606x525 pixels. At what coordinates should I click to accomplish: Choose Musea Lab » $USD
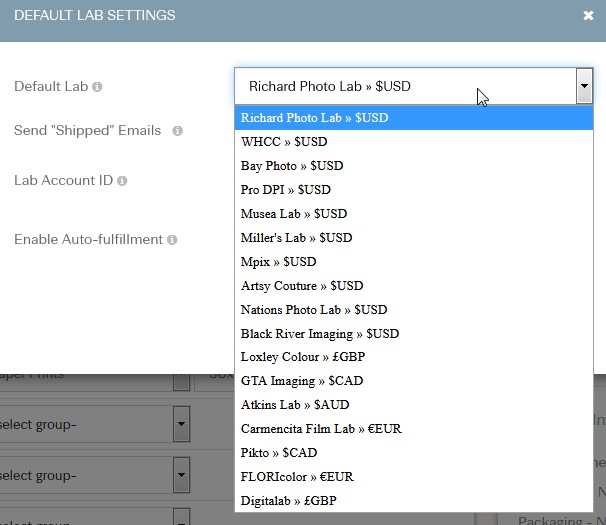(x=414, y=214)
